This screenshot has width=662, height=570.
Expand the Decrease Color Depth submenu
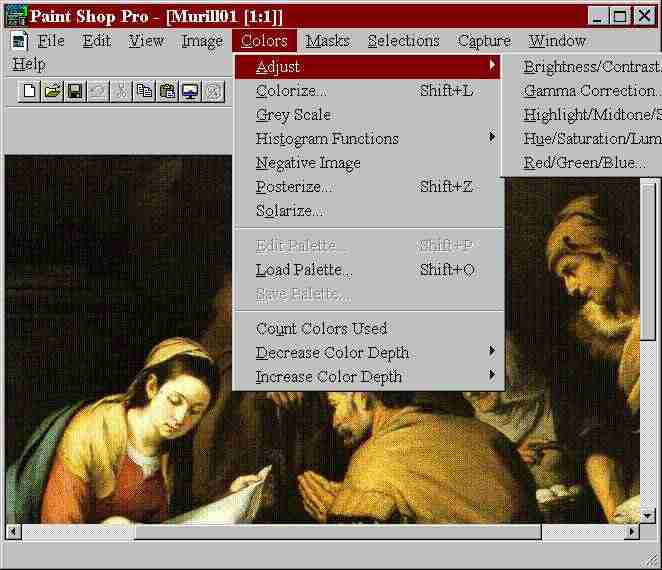[x=332, y=353]
